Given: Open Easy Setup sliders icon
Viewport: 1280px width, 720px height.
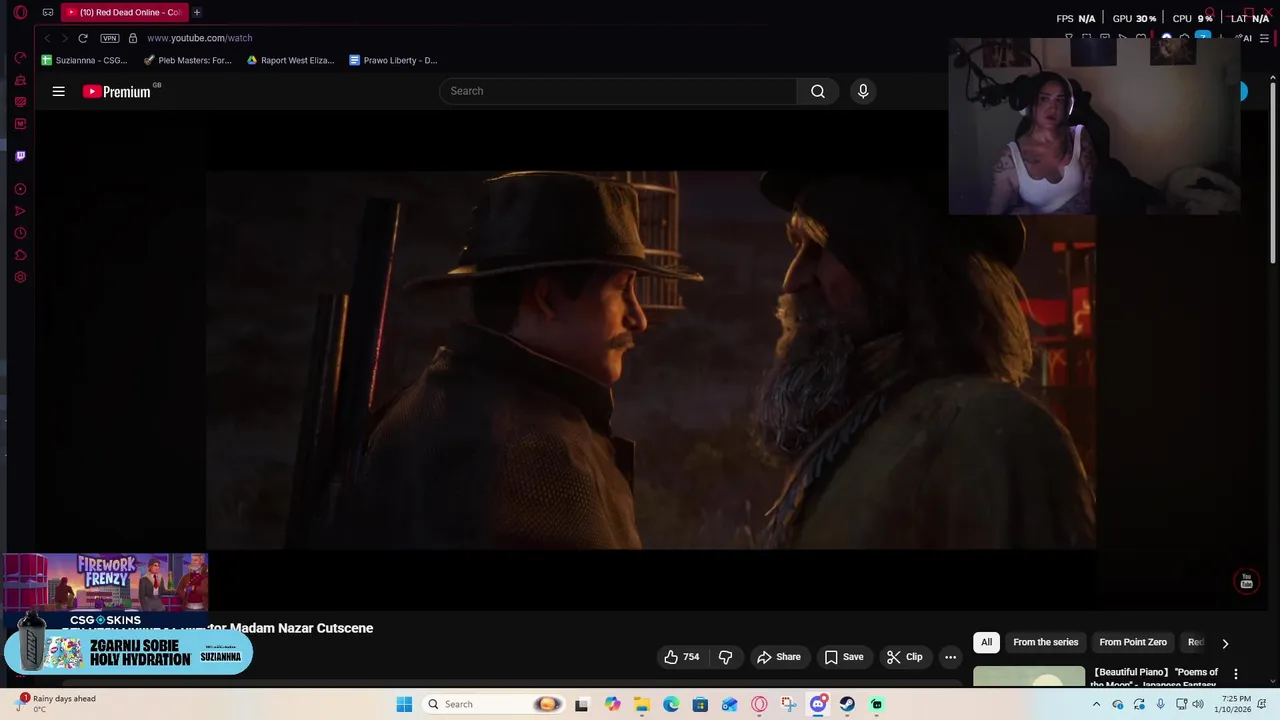Looking at the screenshot, I should click(x=1265, y=38).
